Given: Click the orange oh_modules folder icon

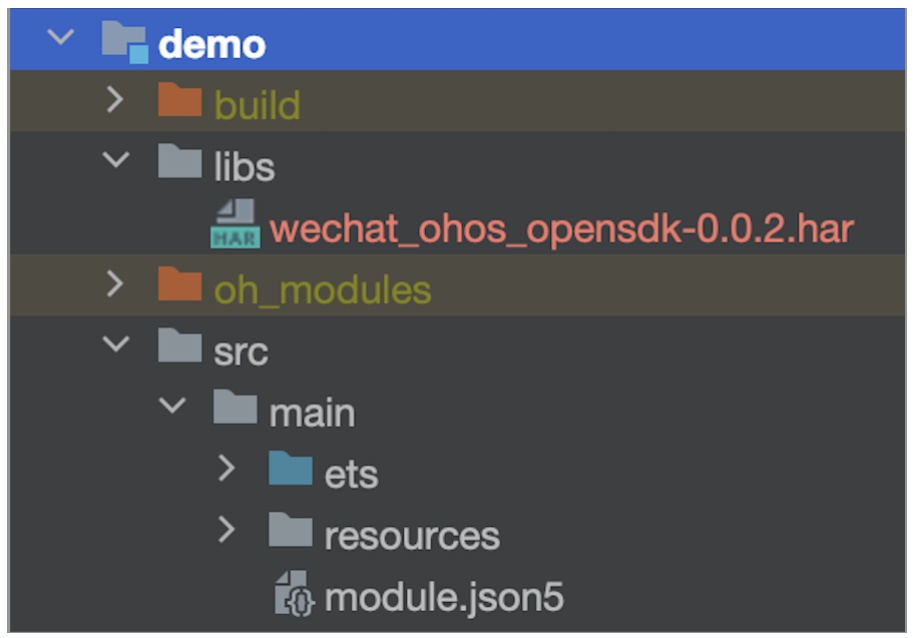Looking at the screenshot, I should [180, 287].
